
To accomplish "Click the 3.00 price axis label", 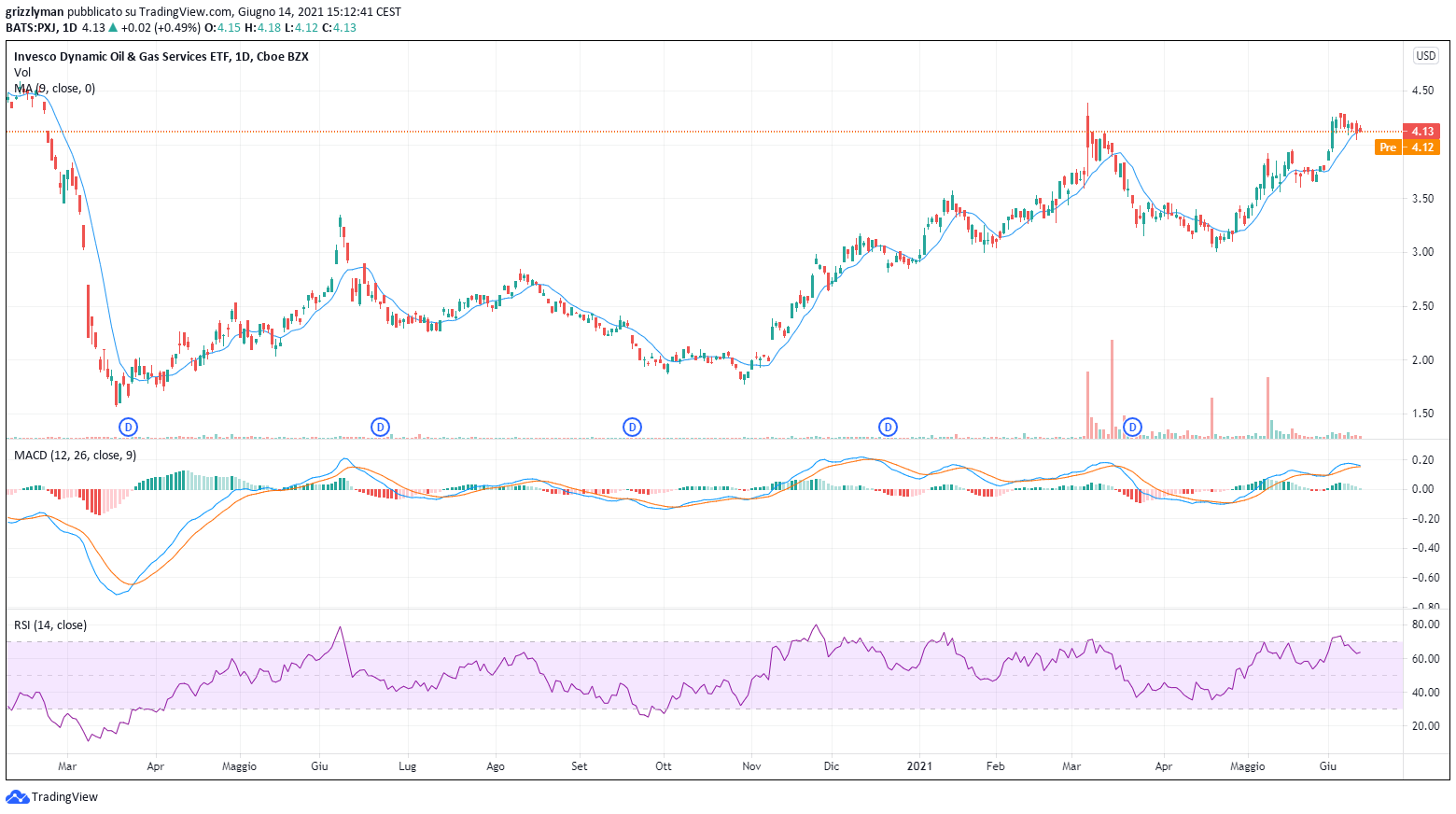I will [x=1422, y=252].
